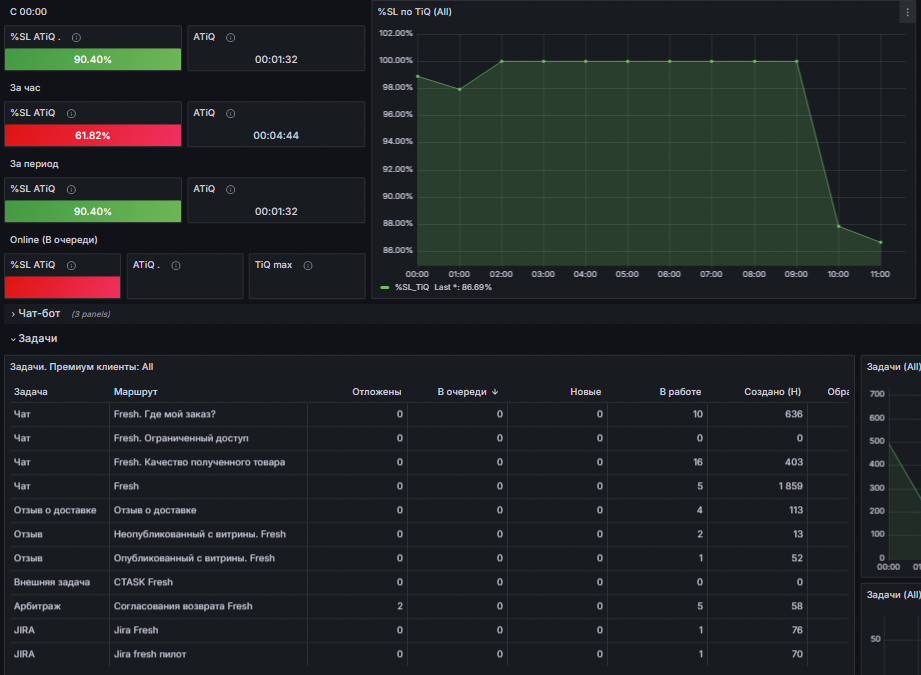The width and height of the screenshot is (921, 675).
Task: Click the Маршрут column header
Action: (x=136, y=392)
